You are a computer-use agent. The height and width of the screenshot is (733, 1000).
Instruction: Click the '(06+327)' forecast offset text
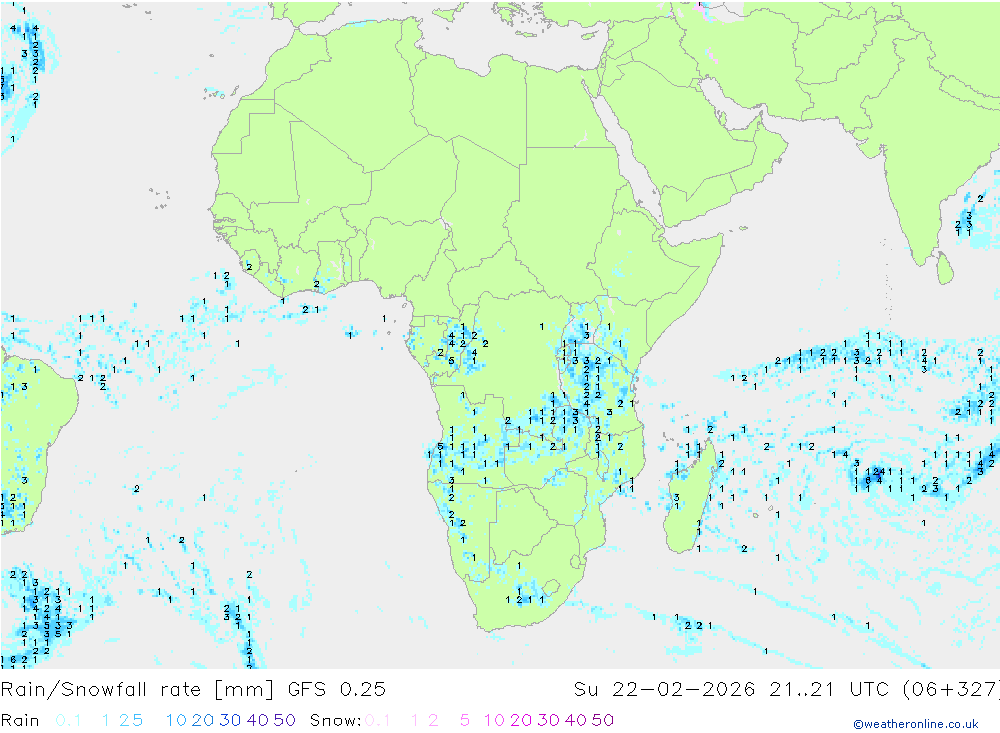[x=951, y=690]
